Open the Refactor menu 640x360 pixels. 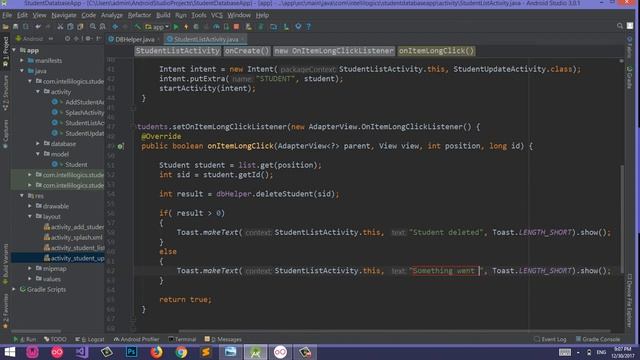(139, 15)
